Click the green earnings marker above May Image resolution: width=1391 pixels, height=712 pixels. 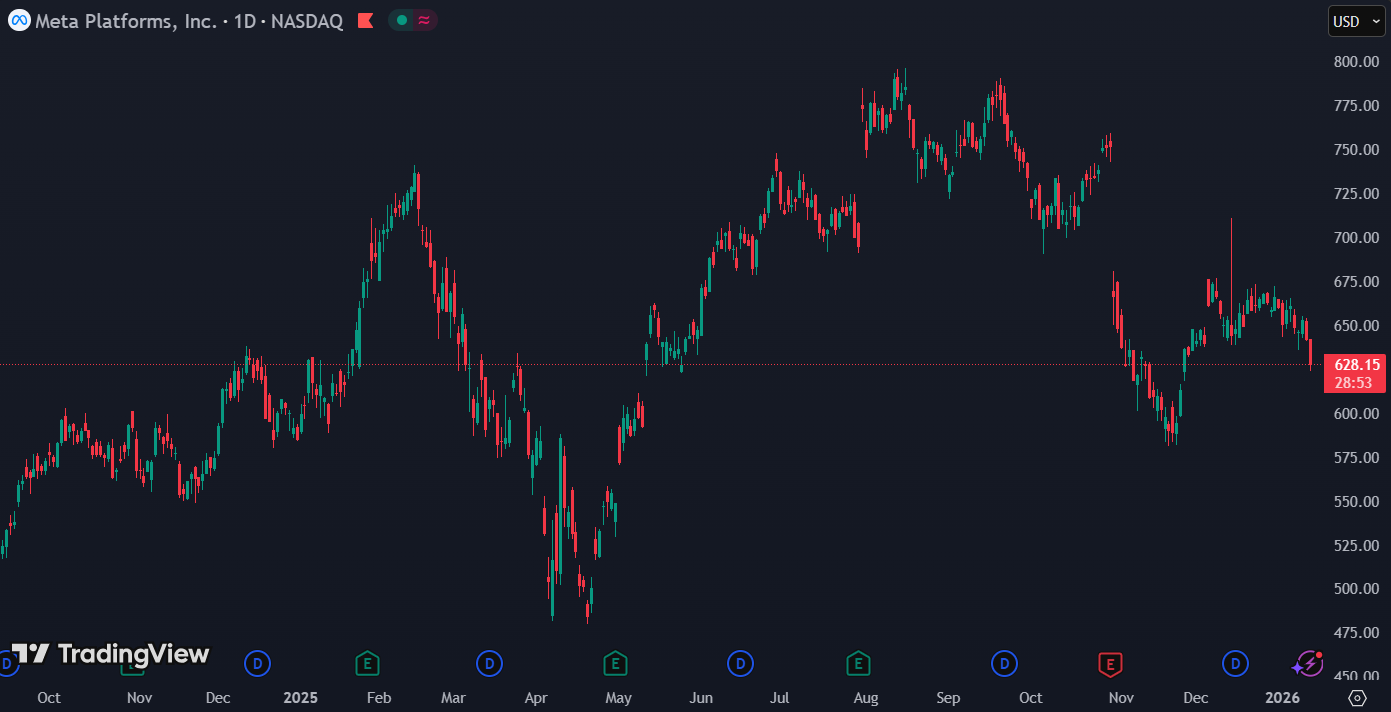coord(615,663)
